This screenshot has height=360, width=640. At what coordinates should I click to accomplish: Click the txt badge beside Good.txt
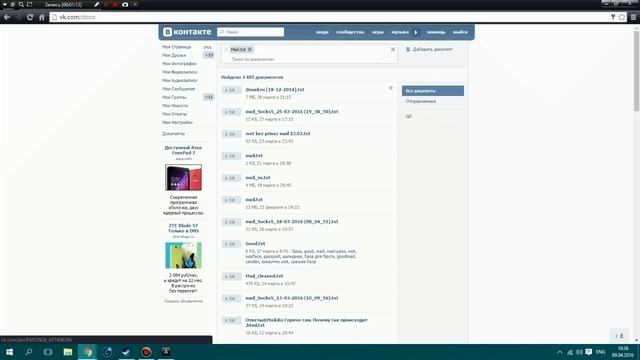[x=231, y=244]
